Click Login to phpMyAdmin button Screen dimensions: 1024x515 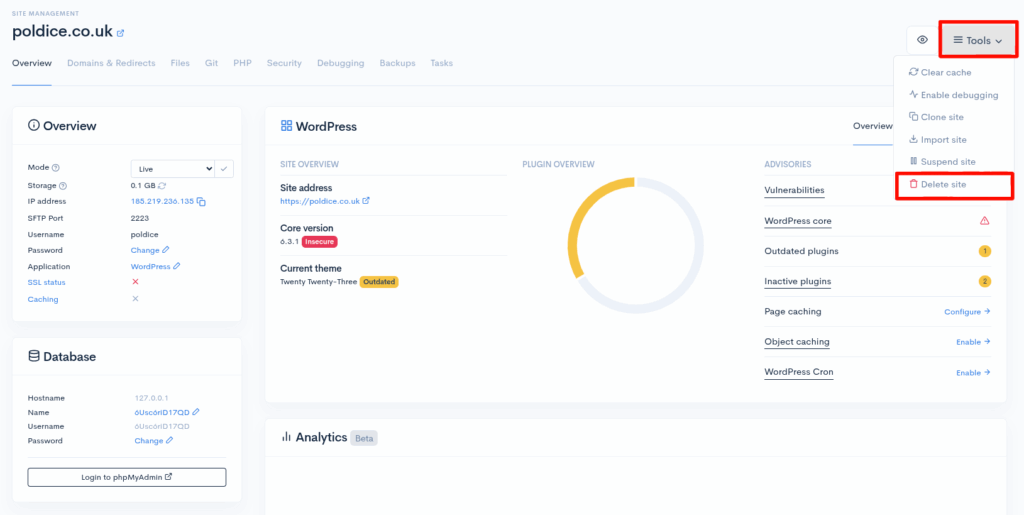[127, 477]
